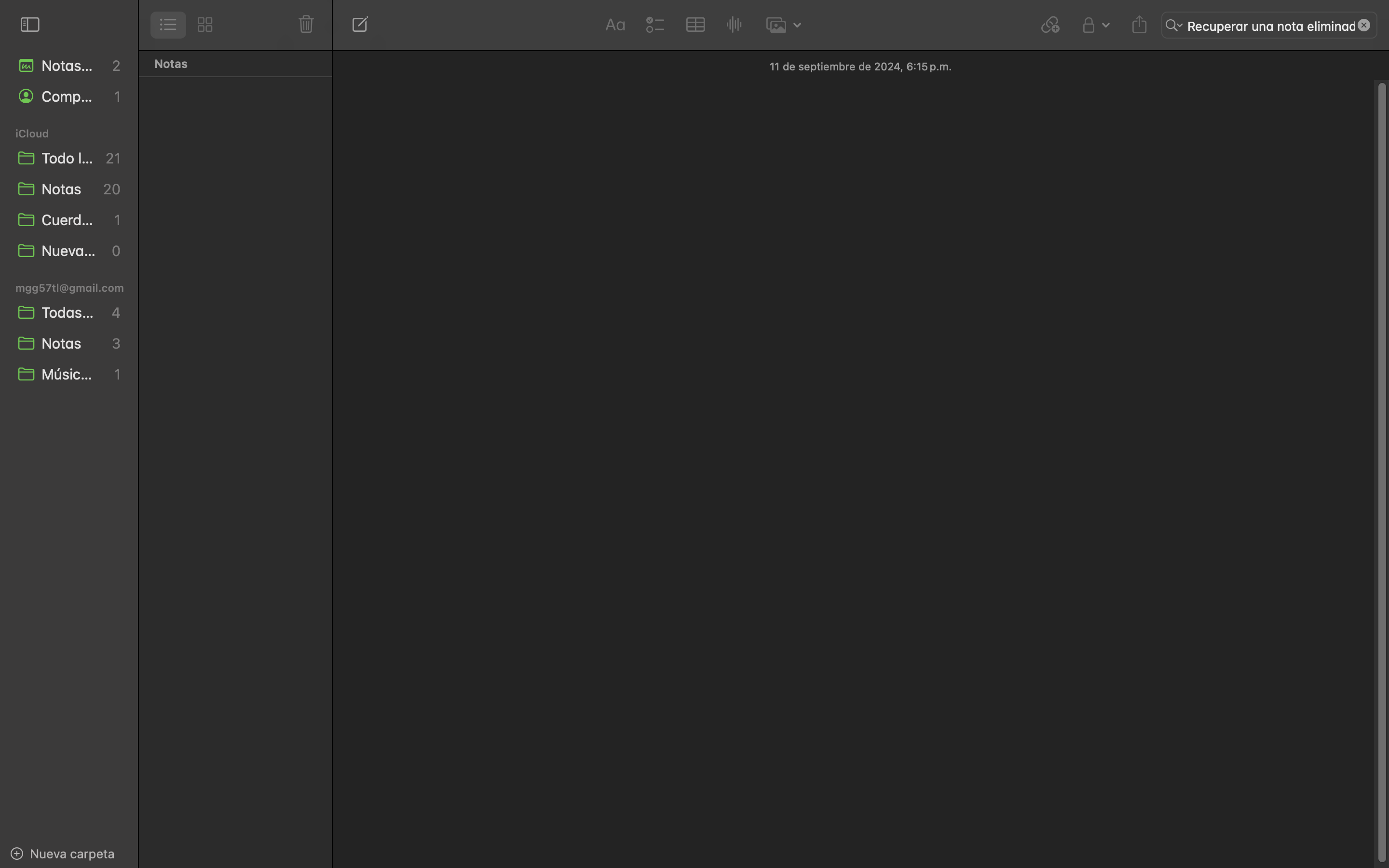Insert a checklist using toolbar icon

pyautogui.click(x=655, y=25)
